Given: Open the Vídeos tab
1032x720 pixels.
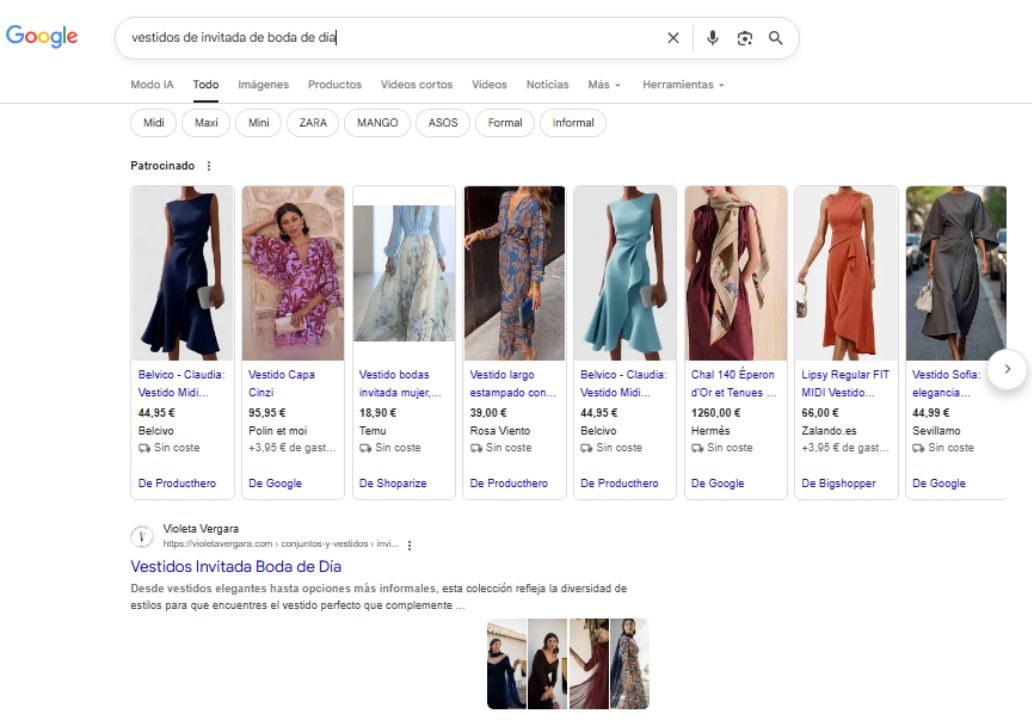Looking at the screenshot, I should click(489, 85).
